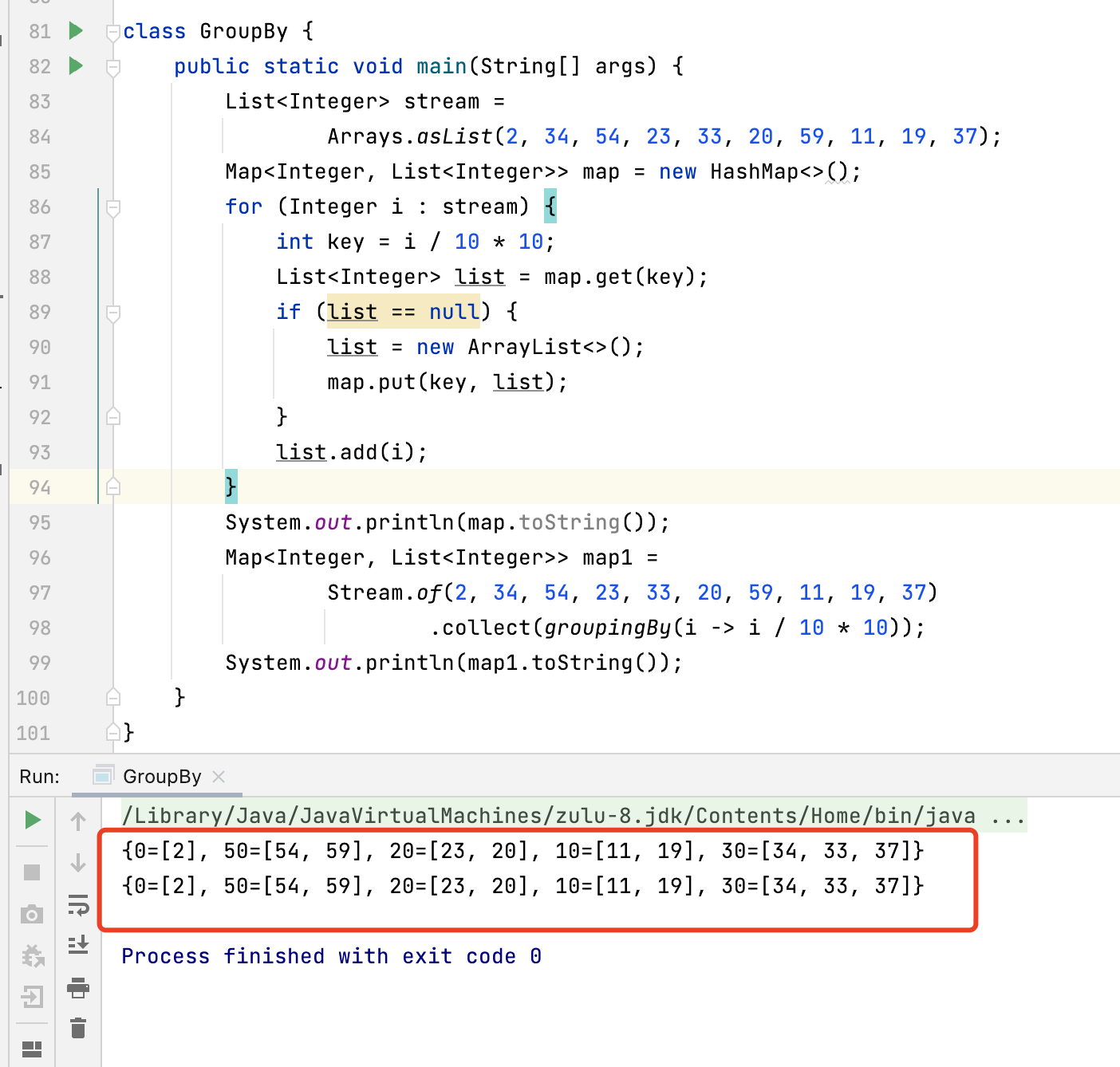Screen dimensions: 1120x1067
Task: Click the Down stack trace arrow
Action: coord(78,863)
